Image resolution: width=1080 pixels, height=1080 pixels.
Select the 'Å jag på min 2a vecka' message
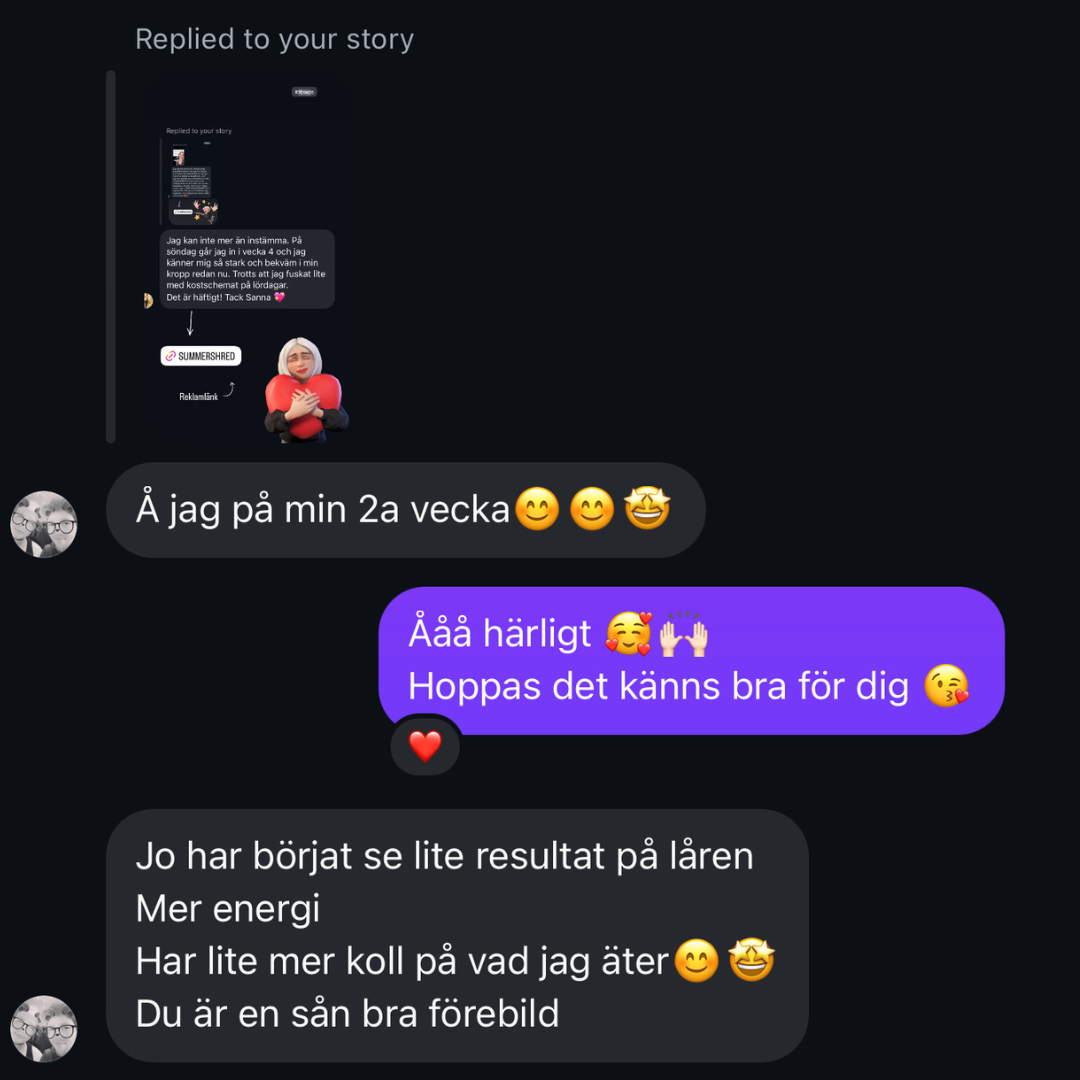coord(406,510)
